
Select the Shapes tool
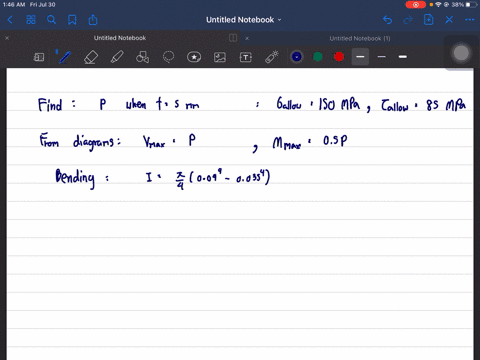pos(142,57)
